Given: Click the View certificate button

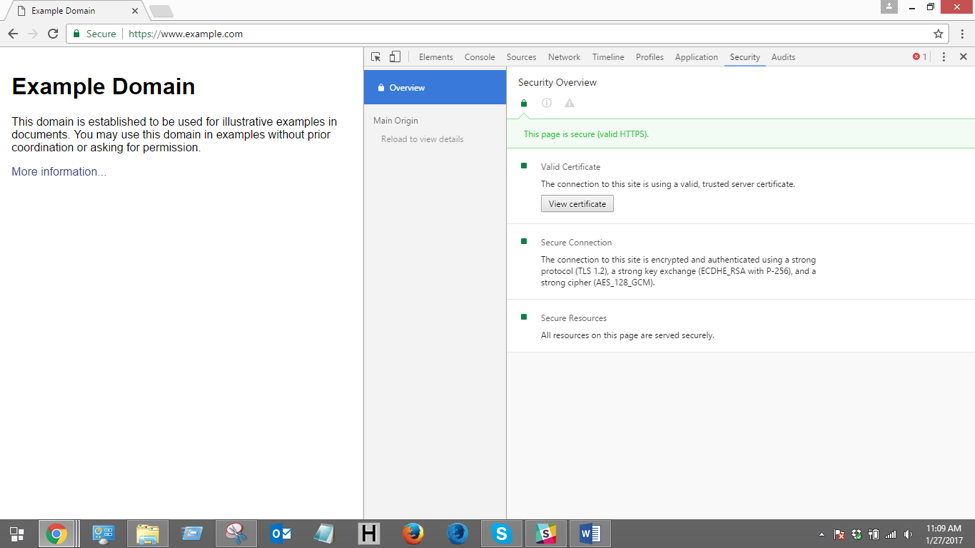Looking at the screenshot, I should coord(577,204).
